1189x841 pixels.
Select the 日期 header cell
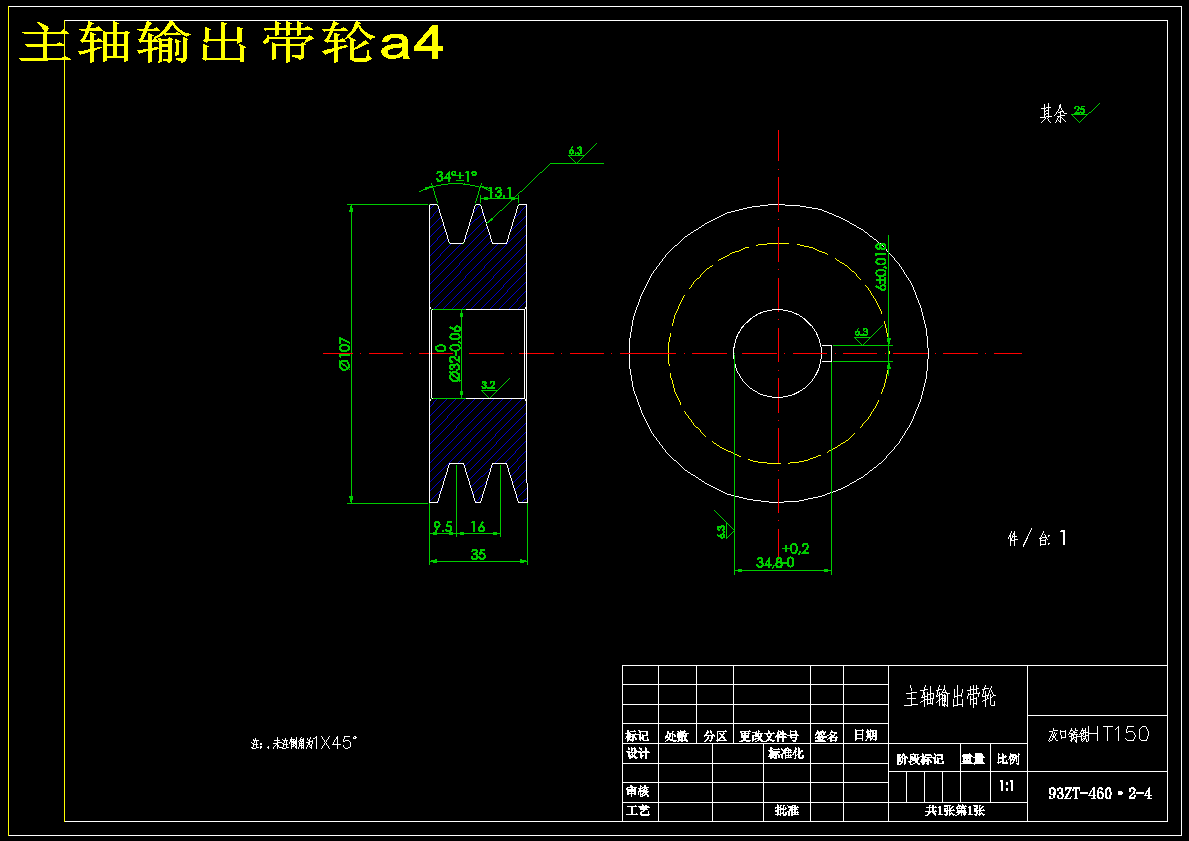coord(865,736)
